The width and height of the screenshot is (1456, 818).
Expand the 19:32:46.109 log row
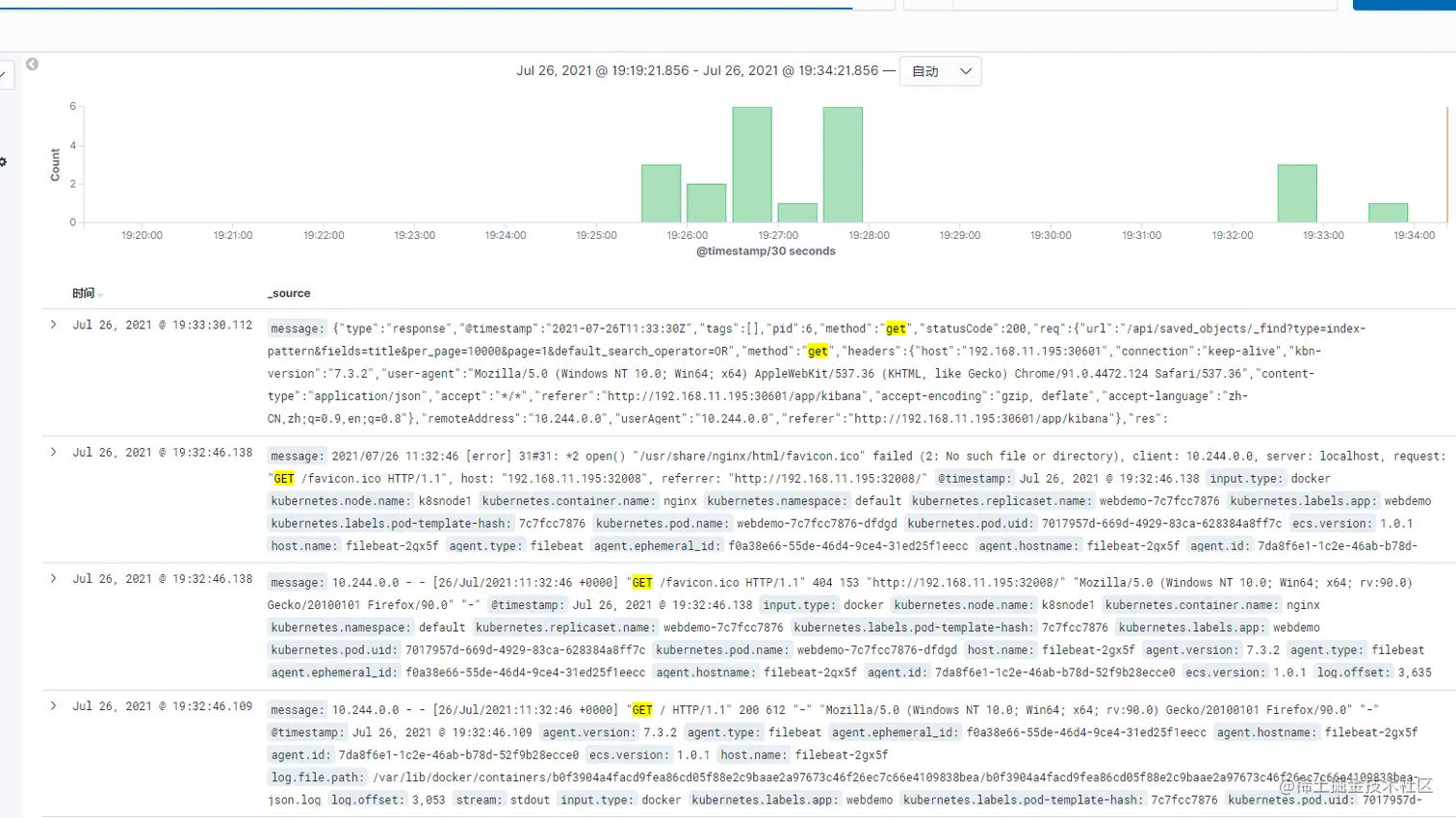click(x=53, y=706)
